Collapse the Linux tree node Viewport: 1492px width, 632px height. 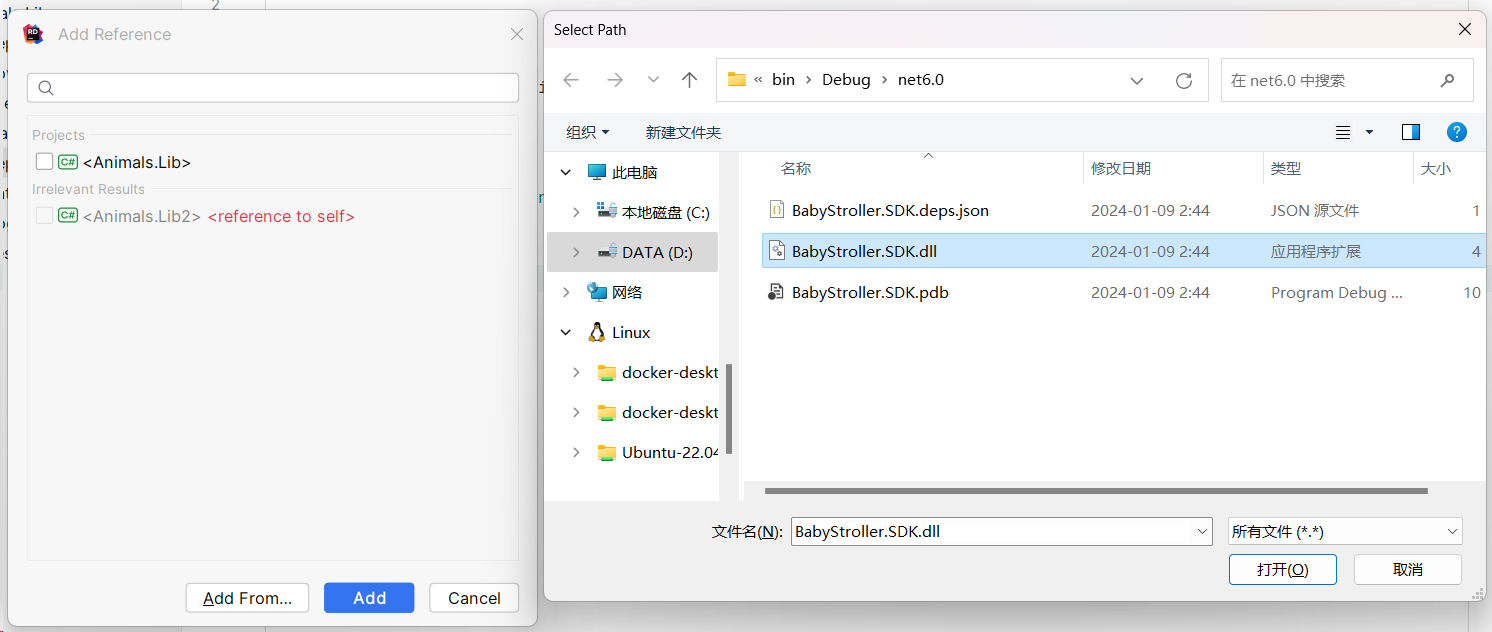coord(566,332)
